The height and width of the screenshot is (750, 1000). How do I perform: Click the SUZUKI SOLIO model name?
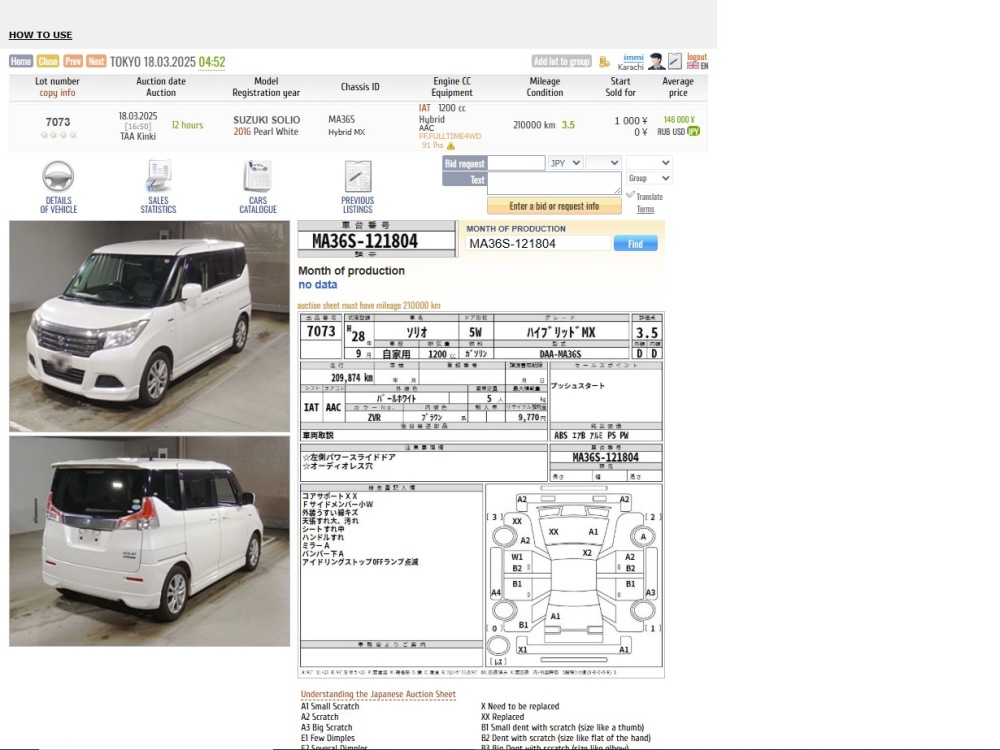click(267, 120)
